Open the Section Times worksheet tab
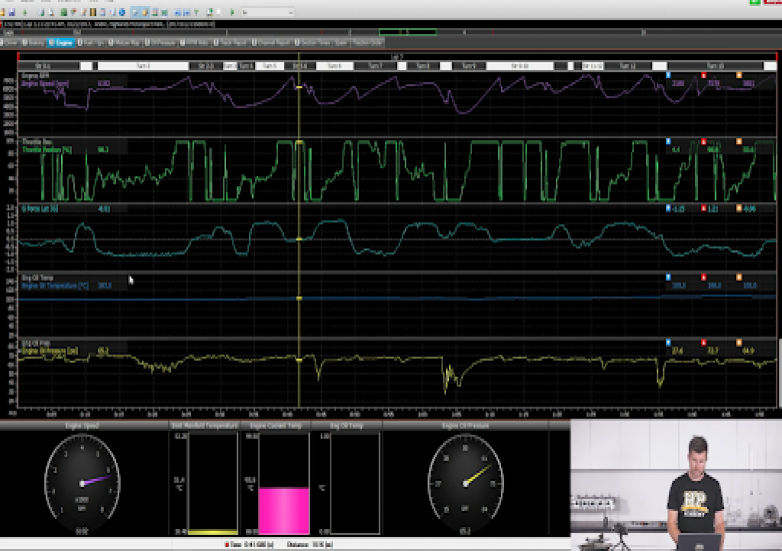The image size is (782, 551). pos(313,43)
